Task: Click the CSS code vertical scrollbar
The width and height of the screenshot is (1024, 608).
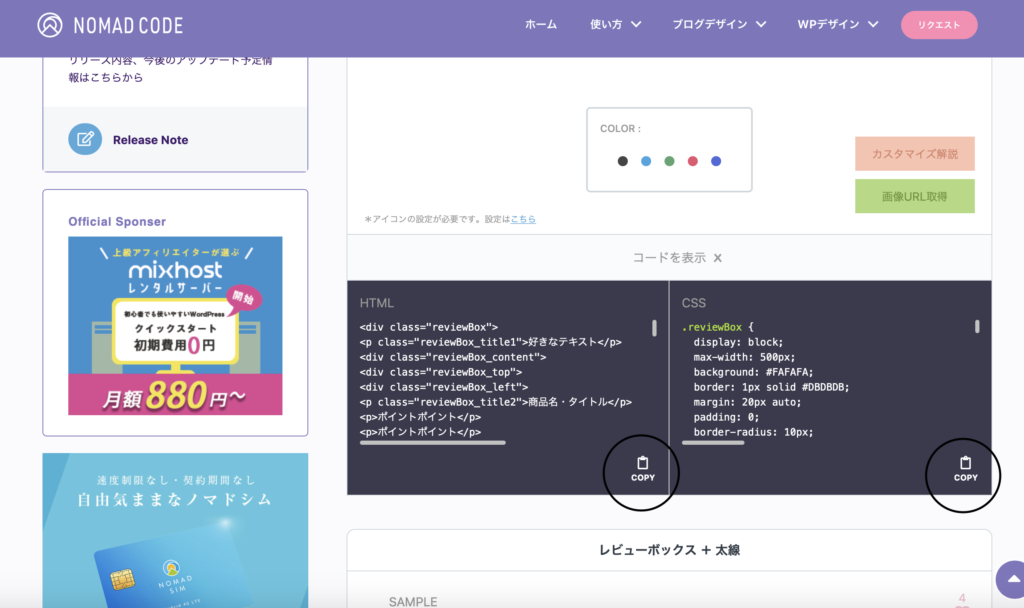Action: 977,327
